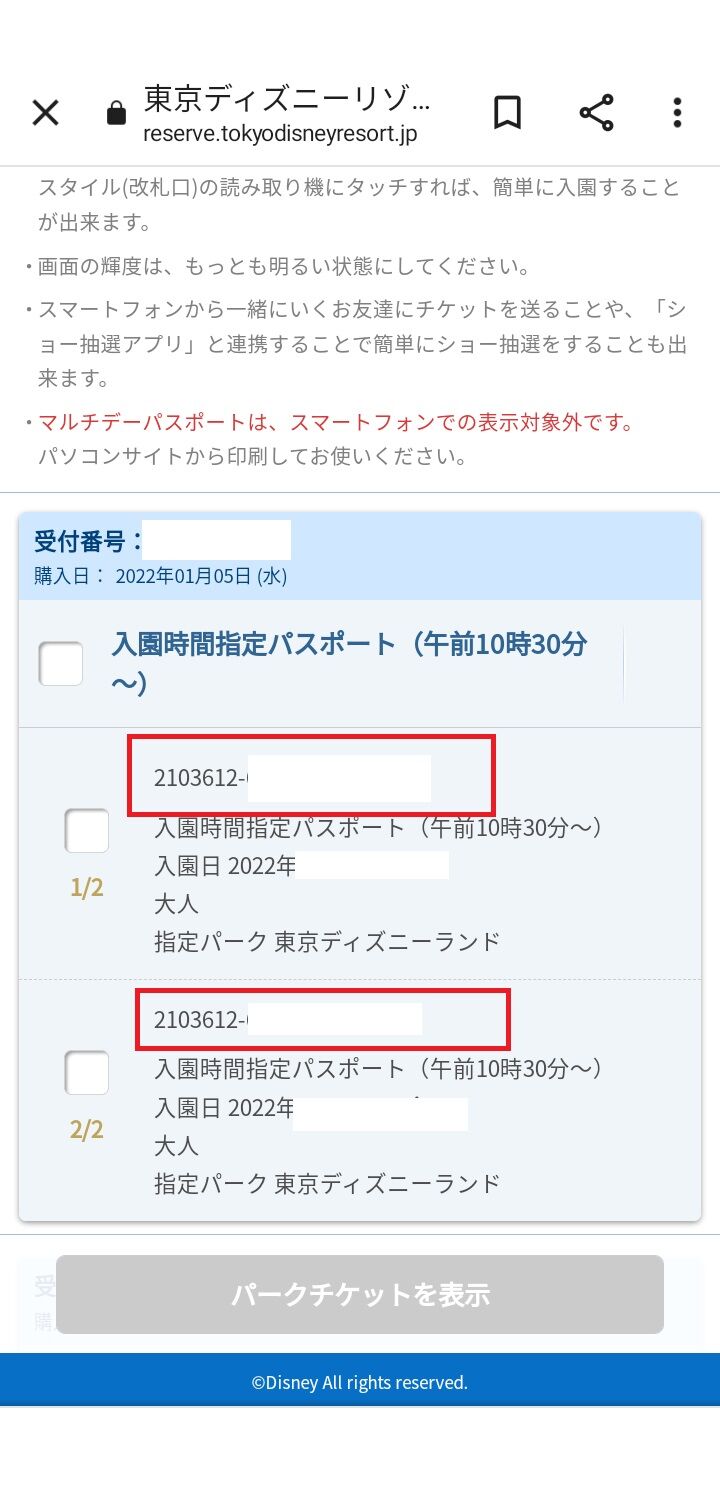Open the browser overflow menu
The width and height of the screenshot is (720, 1496).
(x=677, y=113)
